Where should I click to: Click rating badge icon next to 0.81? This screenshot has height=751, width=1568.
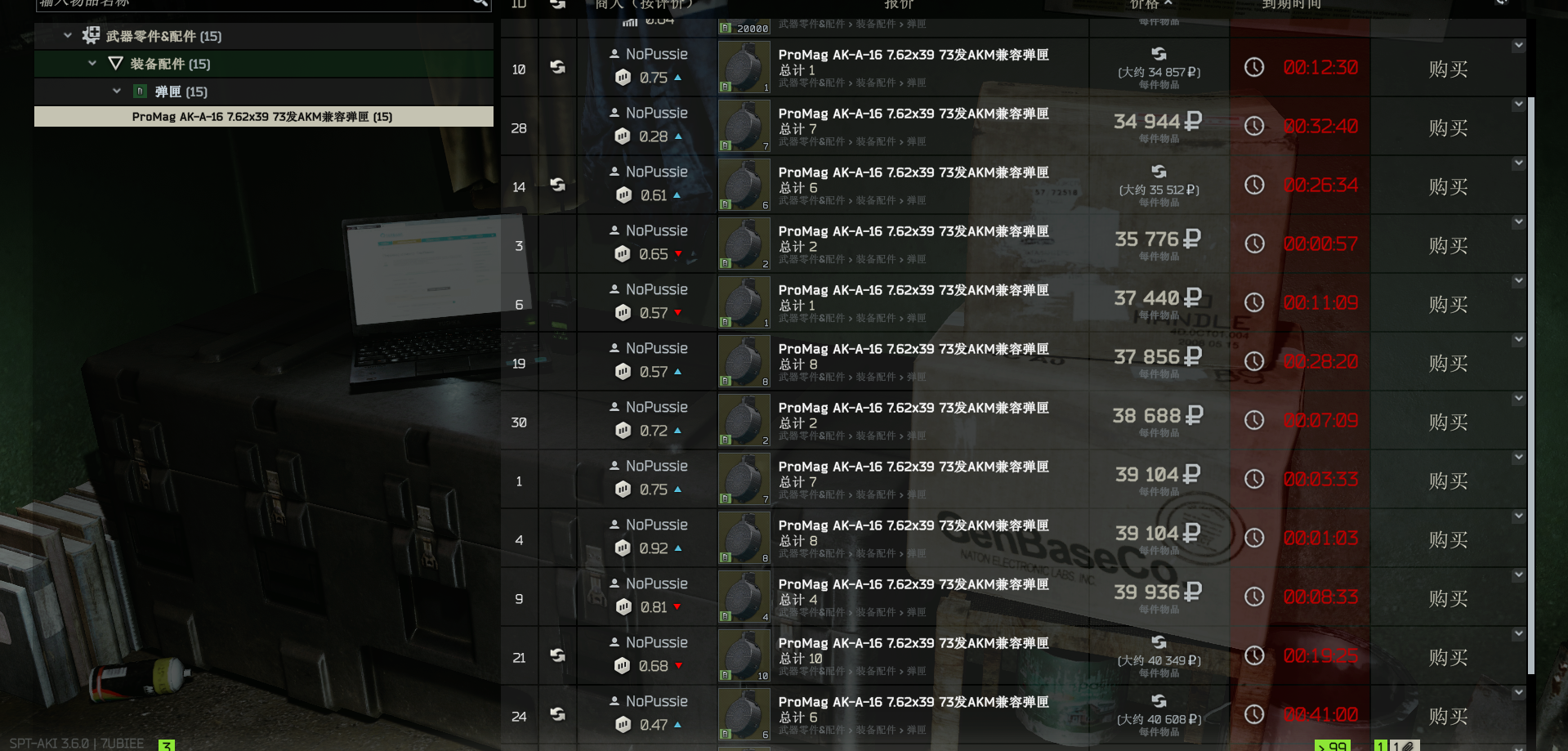coord(623,607)
